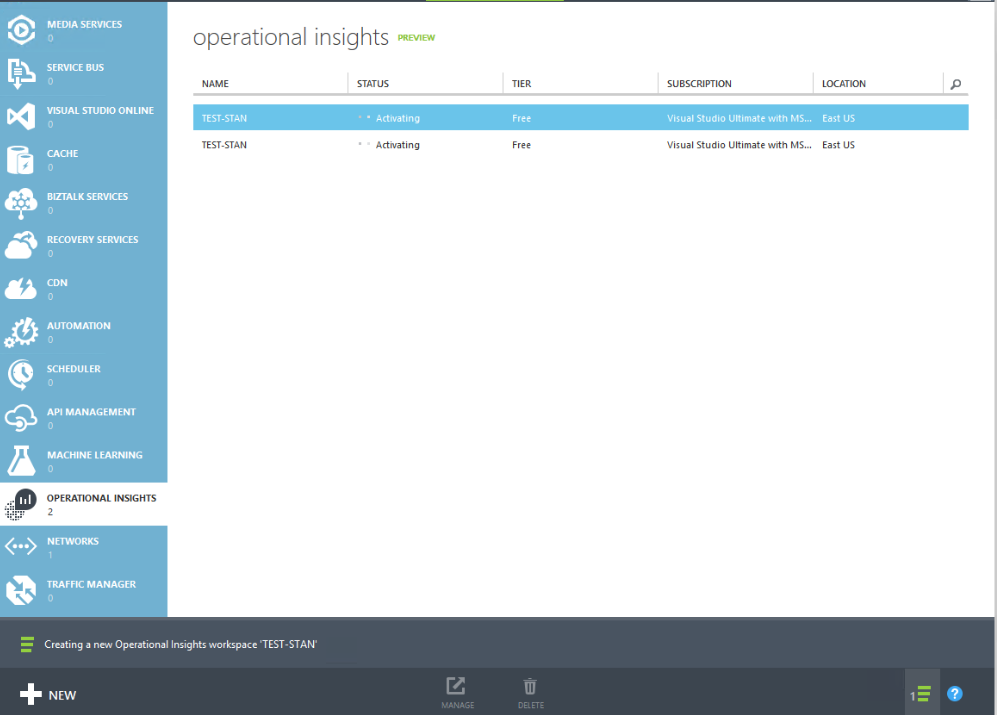Screen dimensions: 997x715
Task: Open Media Services in sidebar
Action: (83, 30)
